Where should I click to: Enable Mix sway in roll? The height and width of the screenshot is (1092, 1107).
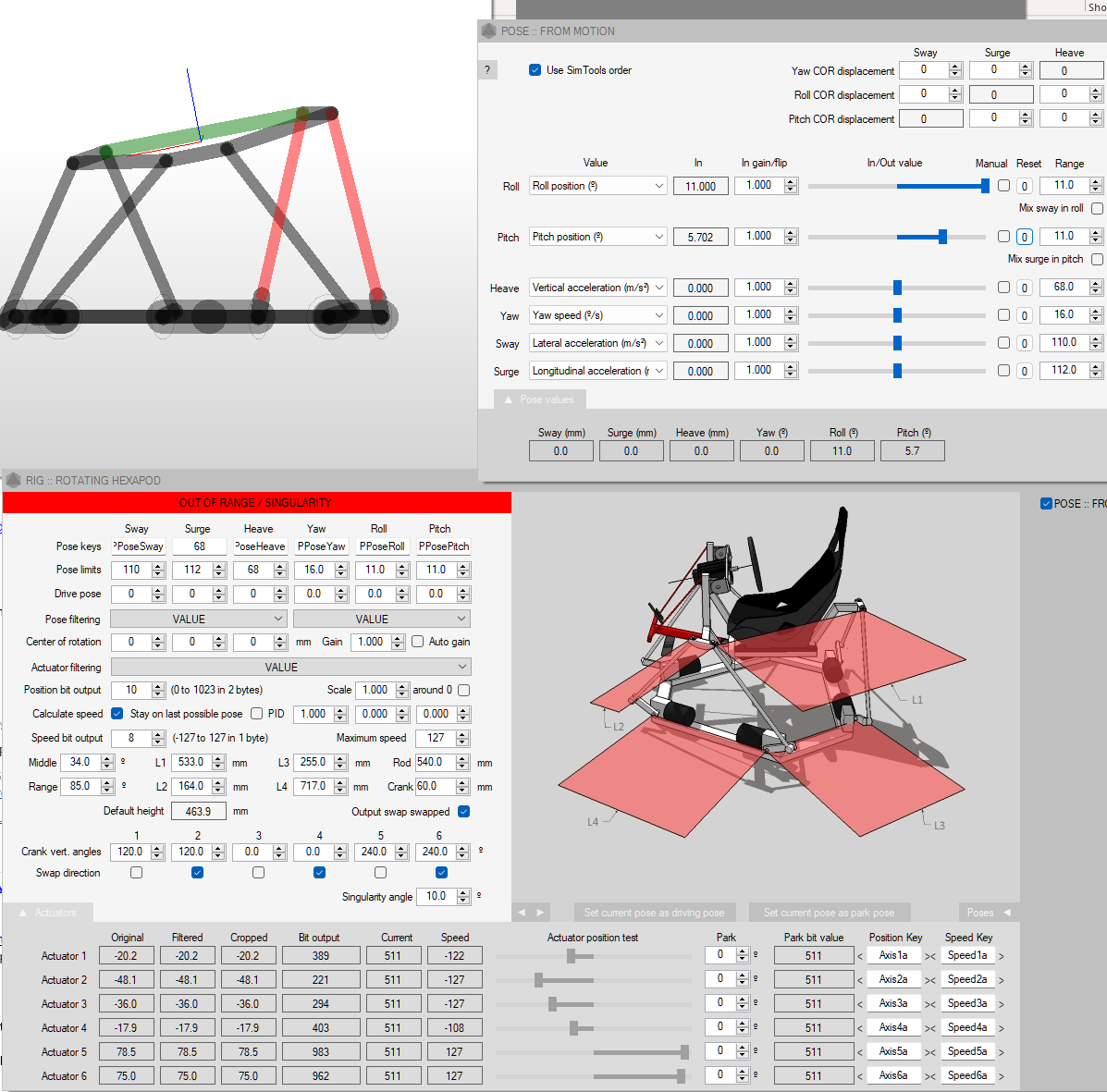(1097, 209)
